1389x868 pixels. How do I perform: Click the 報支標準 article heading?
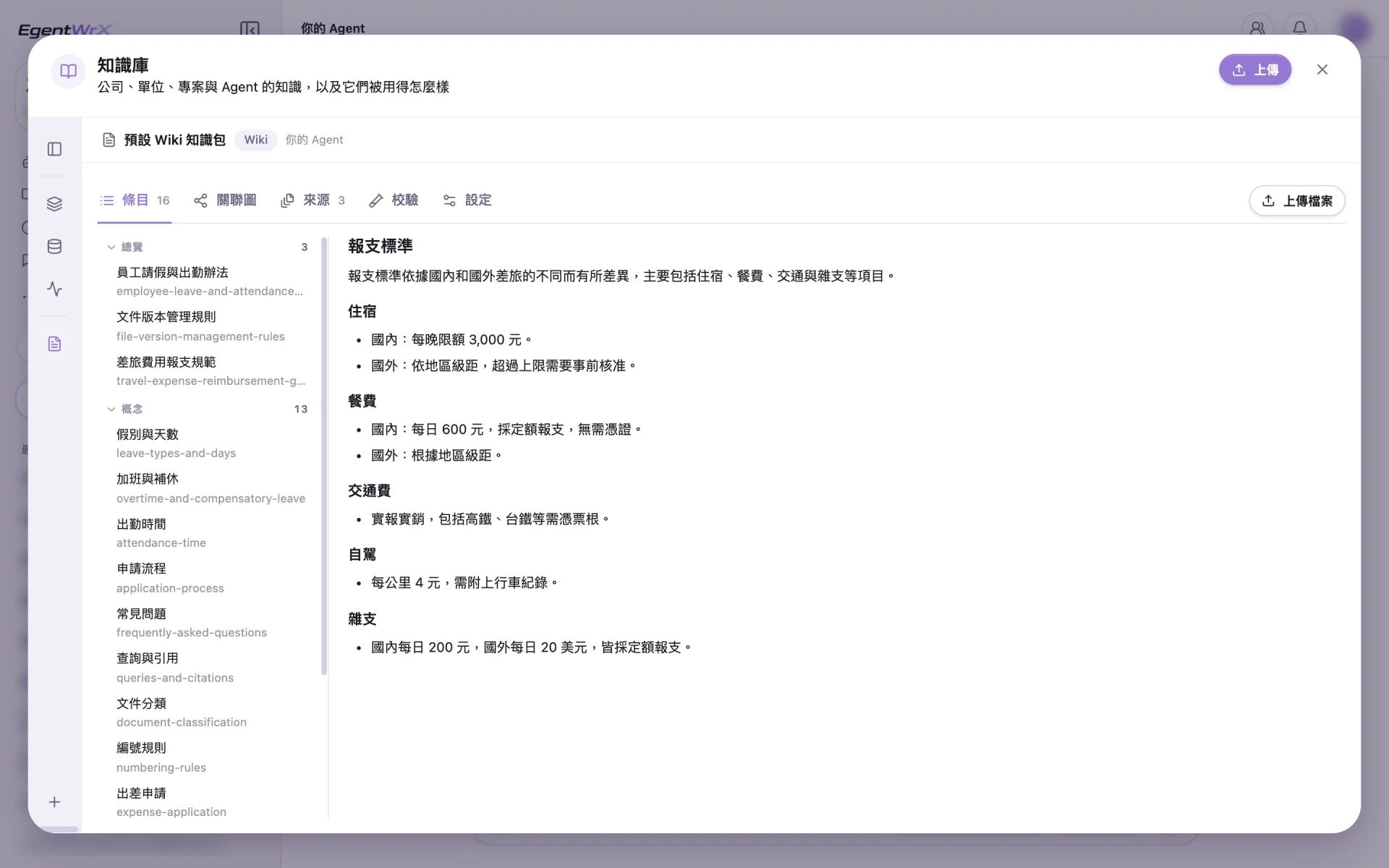coord(381,246)
